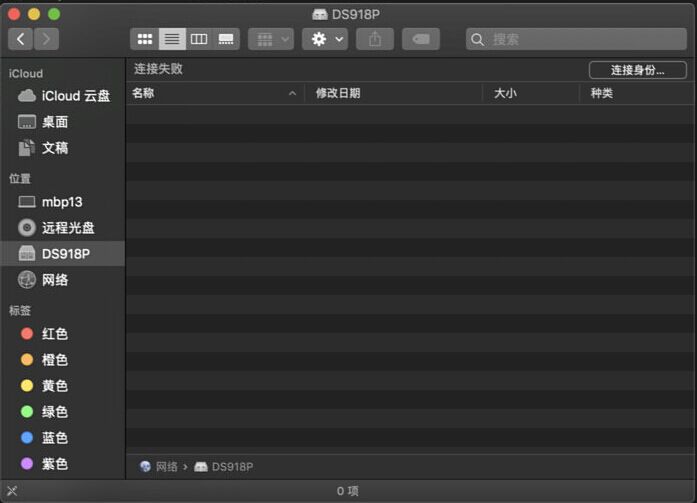Image resolution: width=697 pixels, height=503 pixels.
Task: Select 网络 in sidebar
Action: (x=63, y=280)
